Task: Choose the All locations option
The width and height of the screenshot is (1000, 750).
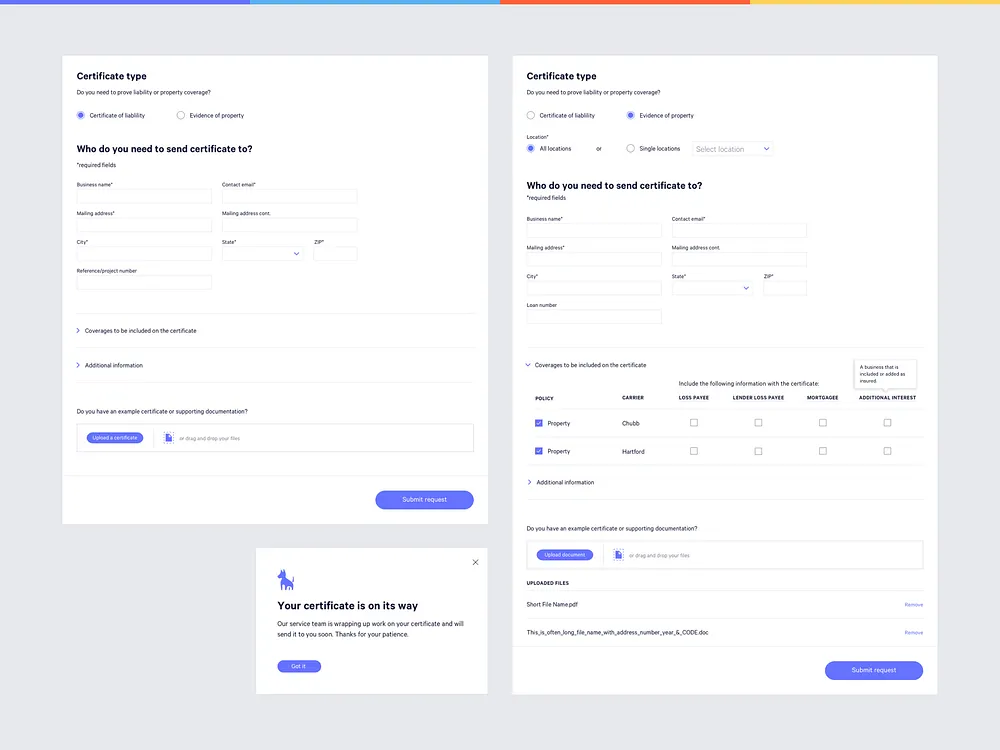Action: coord(530,148)
